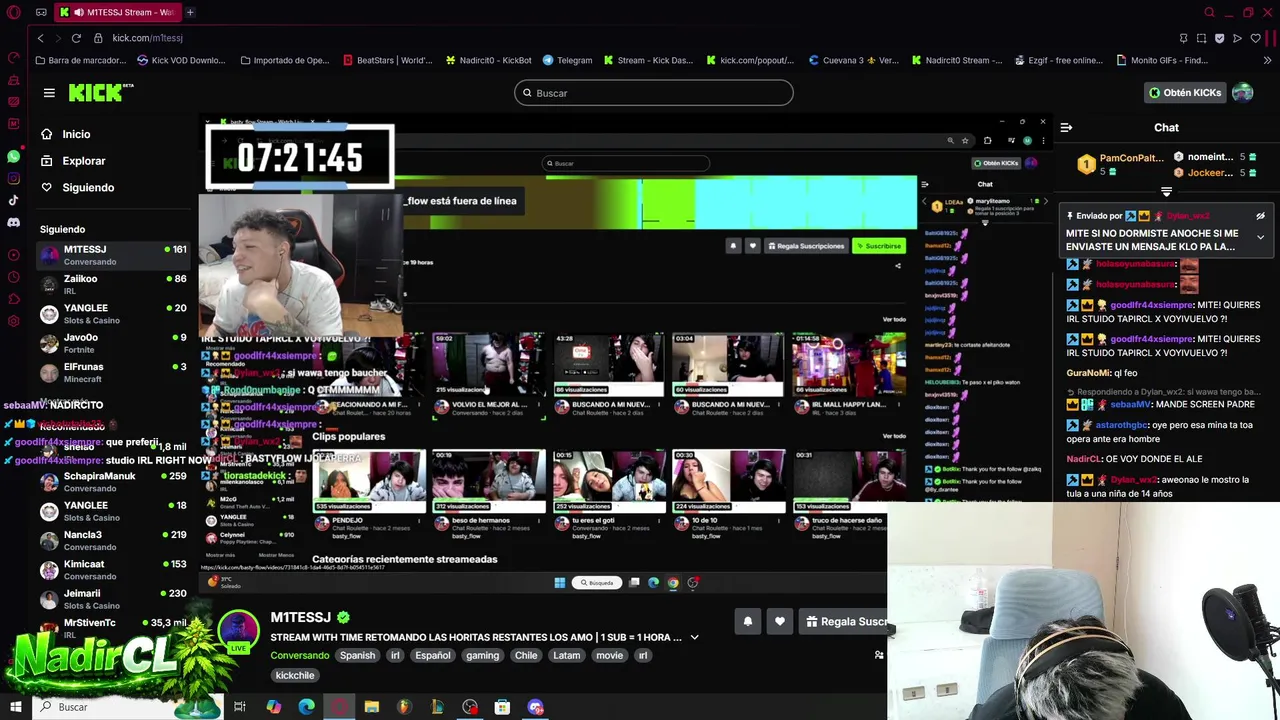The height and width of the screenshot is (720, 1280).
Task: Open a new browser tab
Action: [x=190, y=12]
